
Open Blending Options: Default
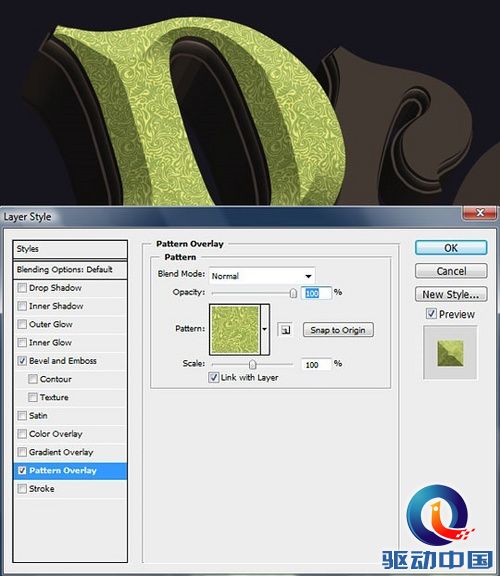tap(70, 270)
